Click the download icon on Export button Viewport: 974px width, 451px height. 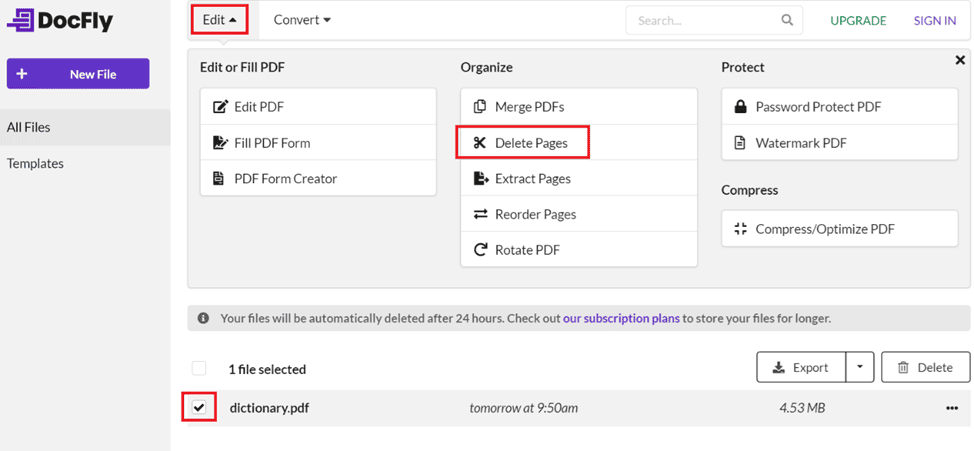pos(779,368)
